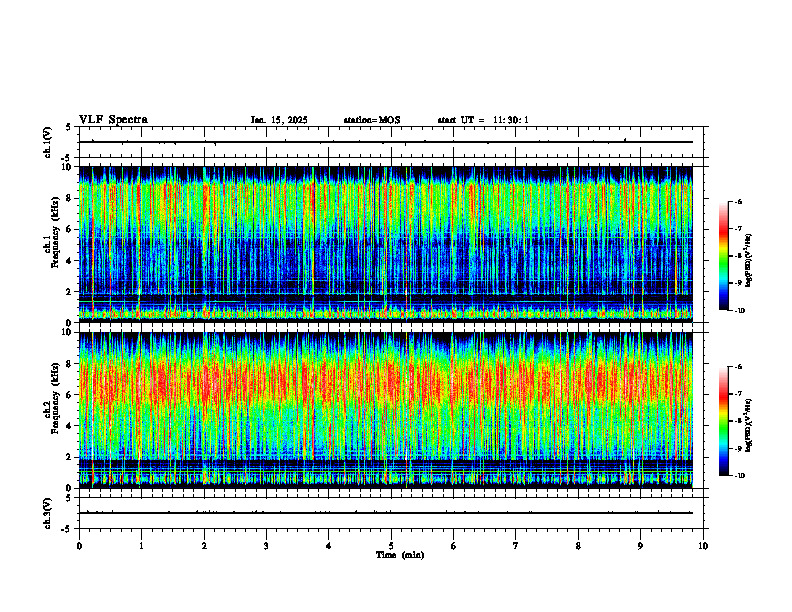Click the ch.2 frequency tick label "8"

(x=70, y=364)
